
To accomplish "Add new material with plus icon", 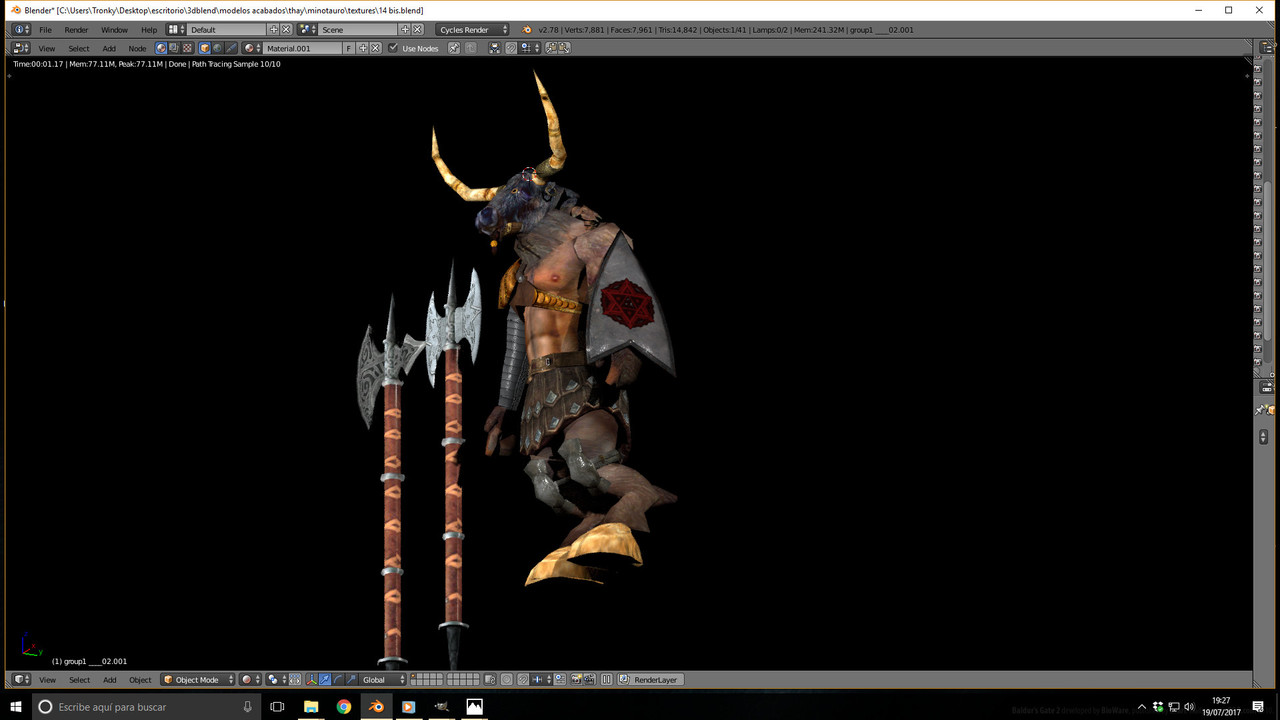I will (x=363, y=48).
